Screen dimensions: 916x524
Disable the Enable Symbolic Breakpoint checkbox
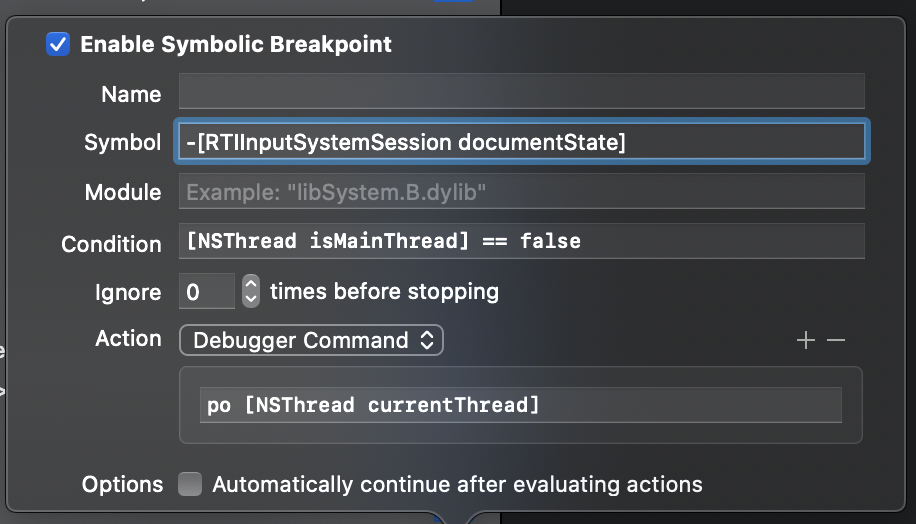pos(58,44)
